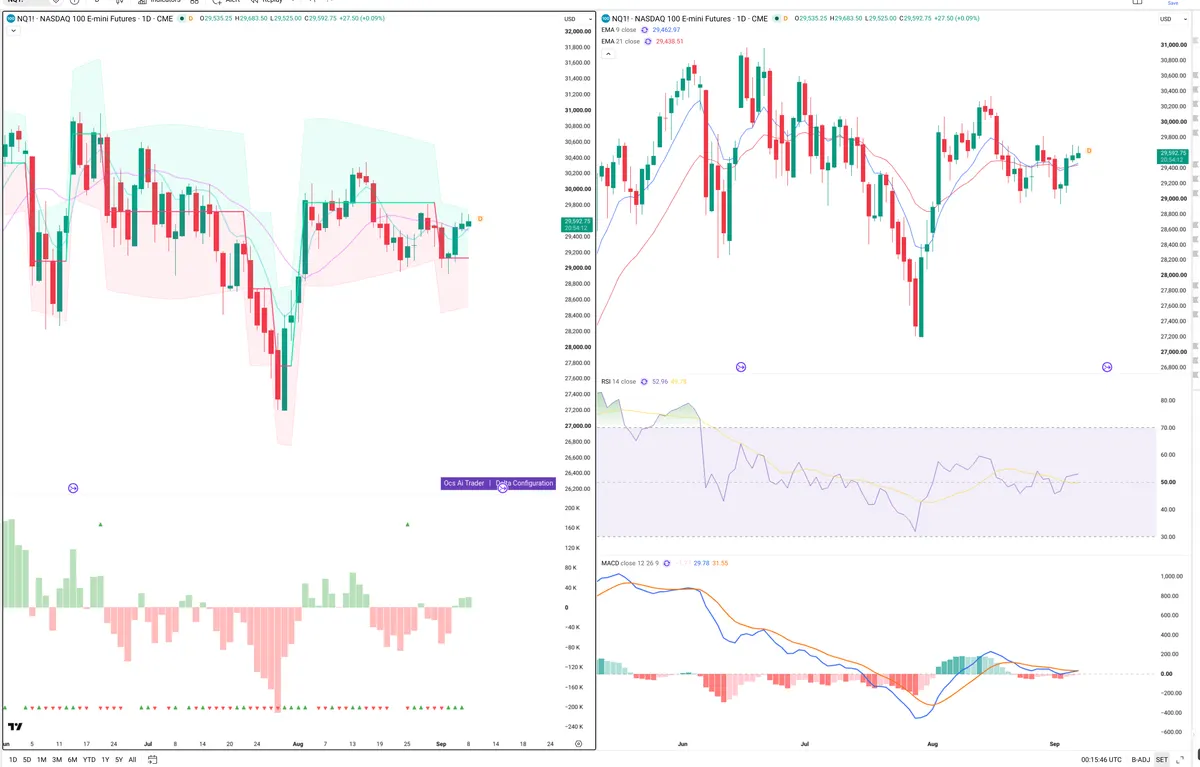Click the RSI 14 close indicator legend
This screenshot has width=1200, height=767.
[618, 381]
